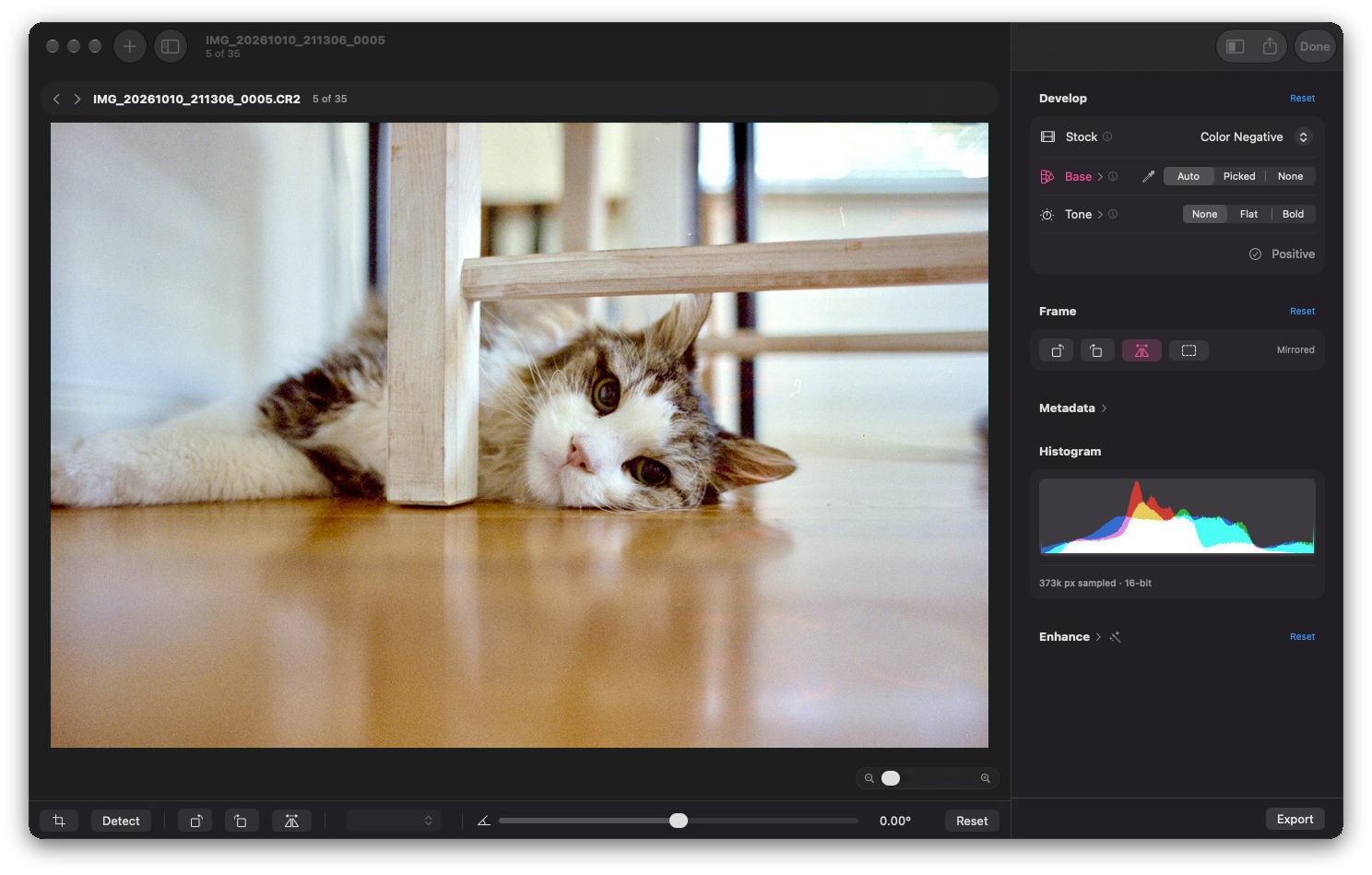Toggle the Positive checkmark

(1255, 254)
